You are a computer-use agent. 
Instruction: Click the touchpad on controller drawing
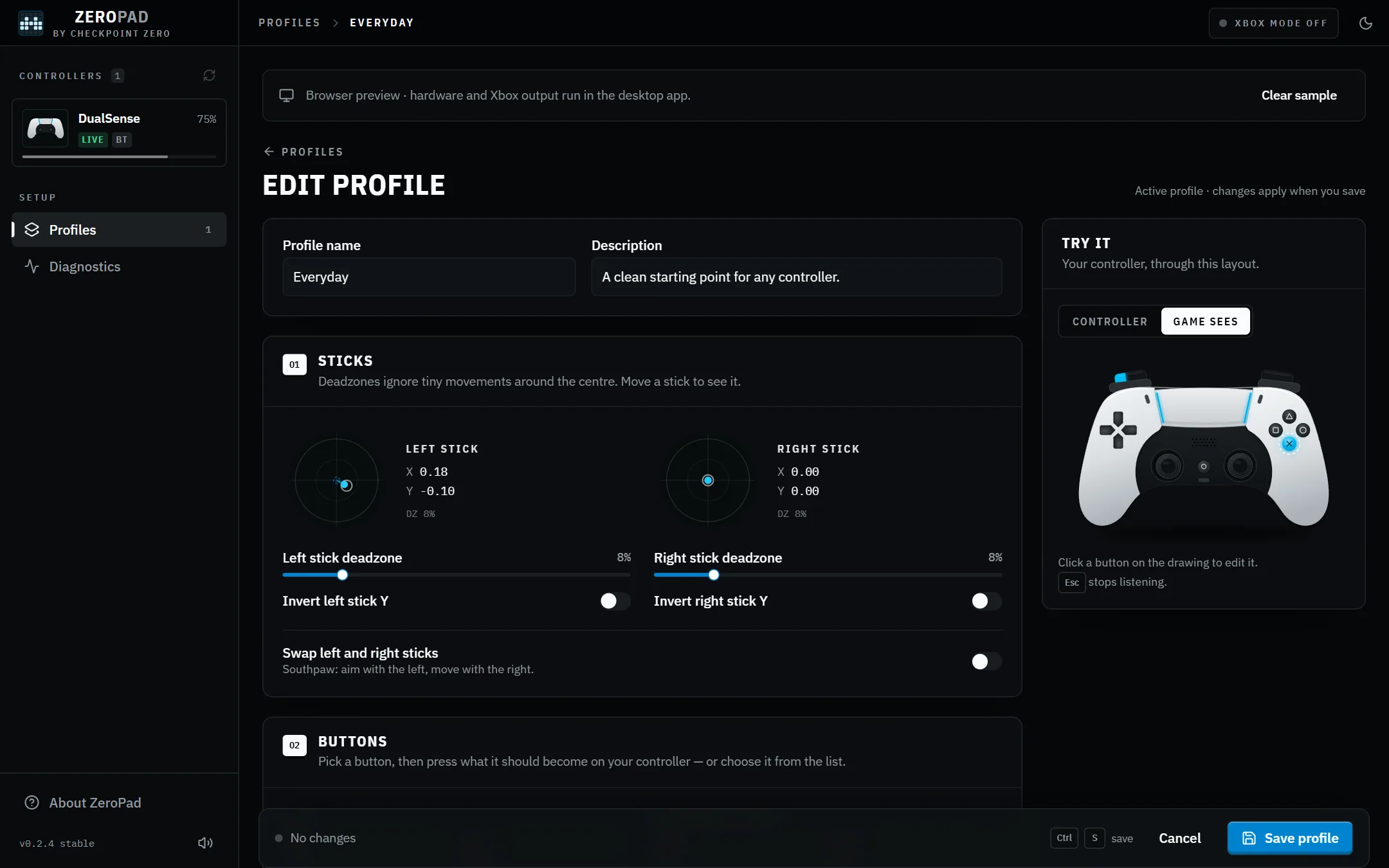(1204, 406)
